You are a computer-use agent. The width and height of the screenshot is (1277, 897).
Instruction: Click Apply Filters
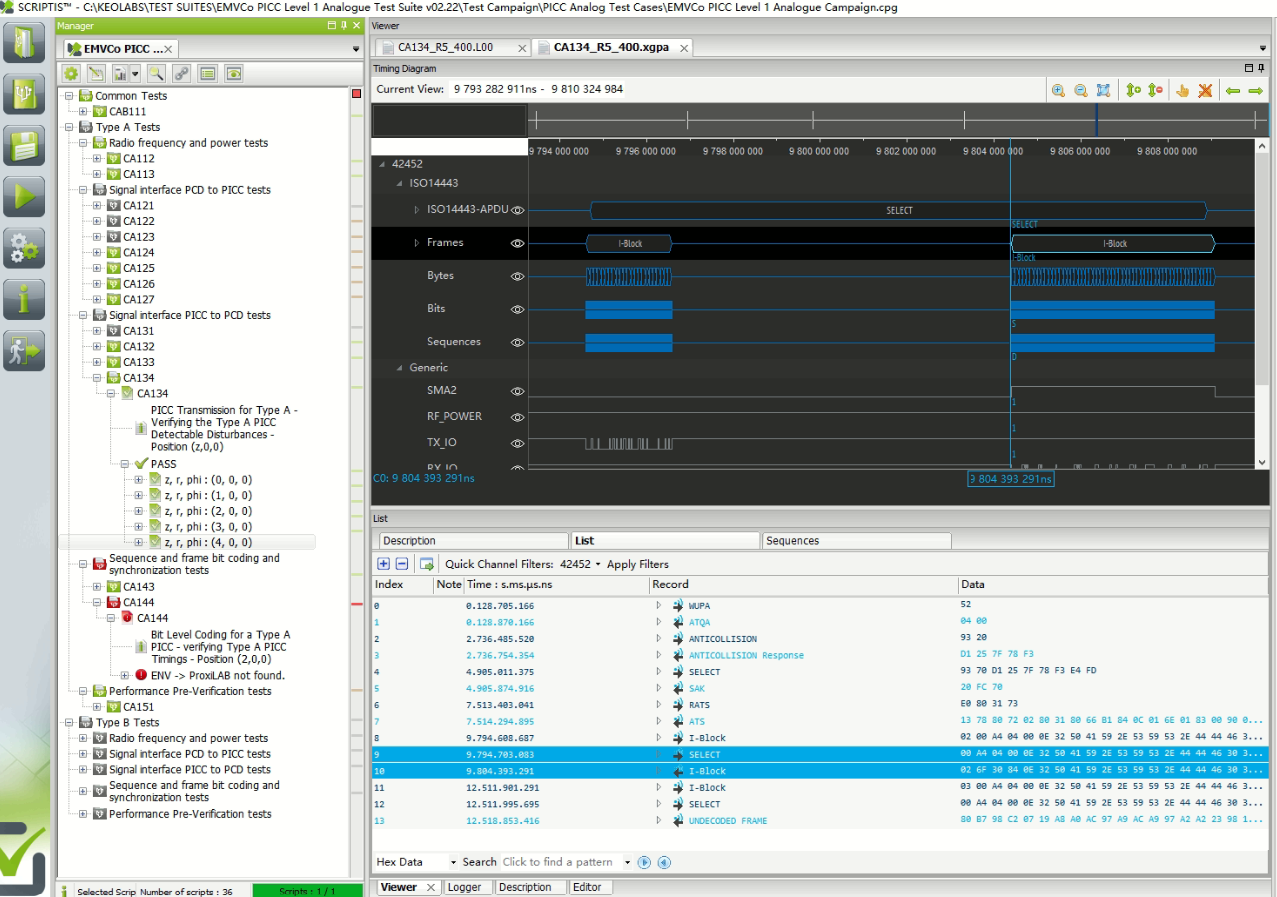click(x=638, y=564)
